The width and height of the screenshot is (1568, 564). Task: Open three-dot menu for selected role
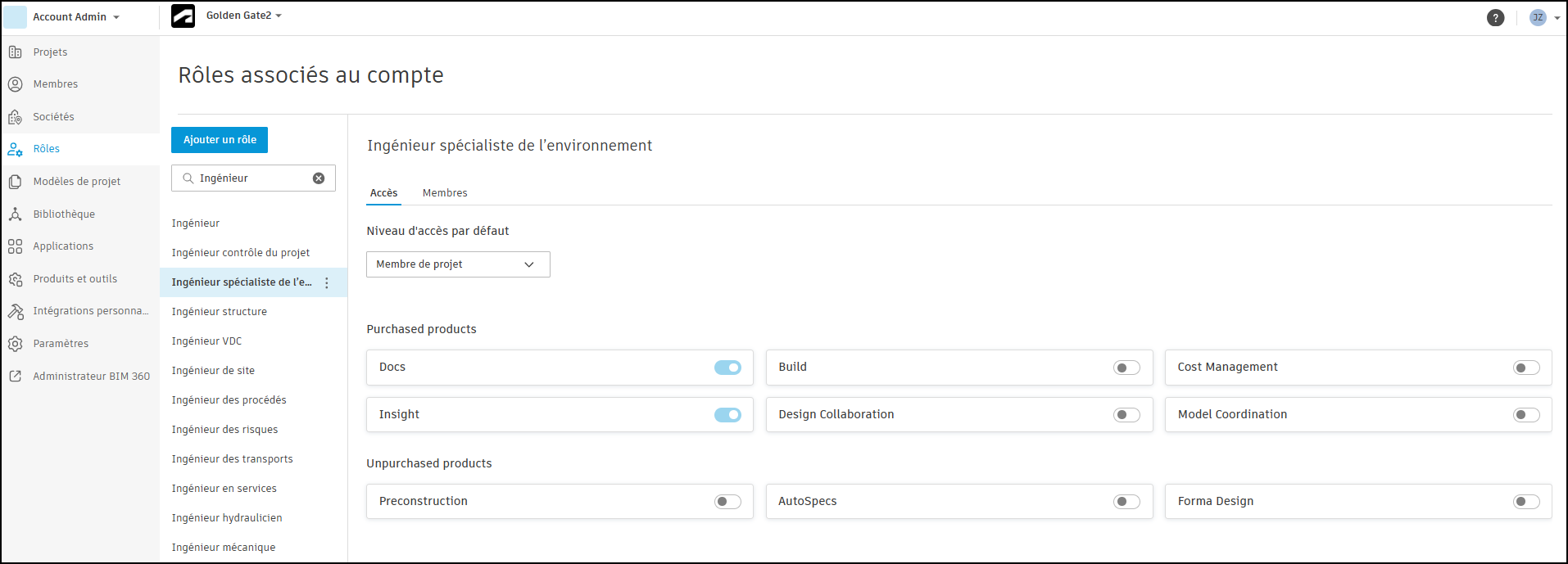point(327,283)
